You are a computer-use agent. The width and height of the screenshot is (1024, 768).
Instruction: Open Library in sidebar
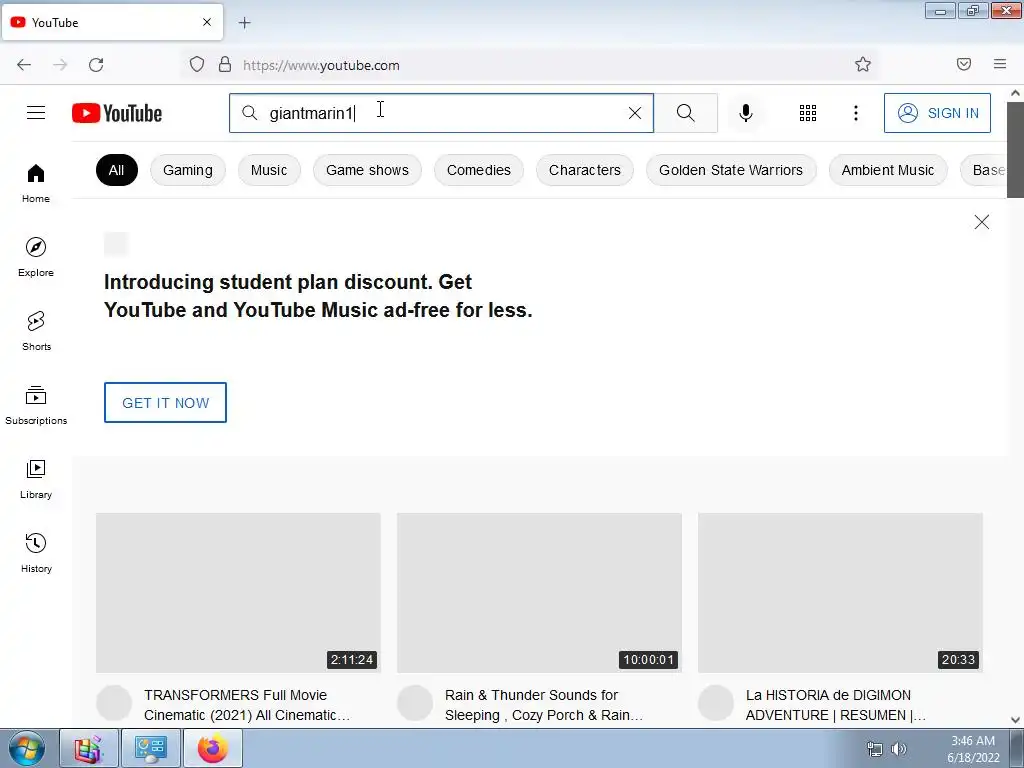point(36,479)
